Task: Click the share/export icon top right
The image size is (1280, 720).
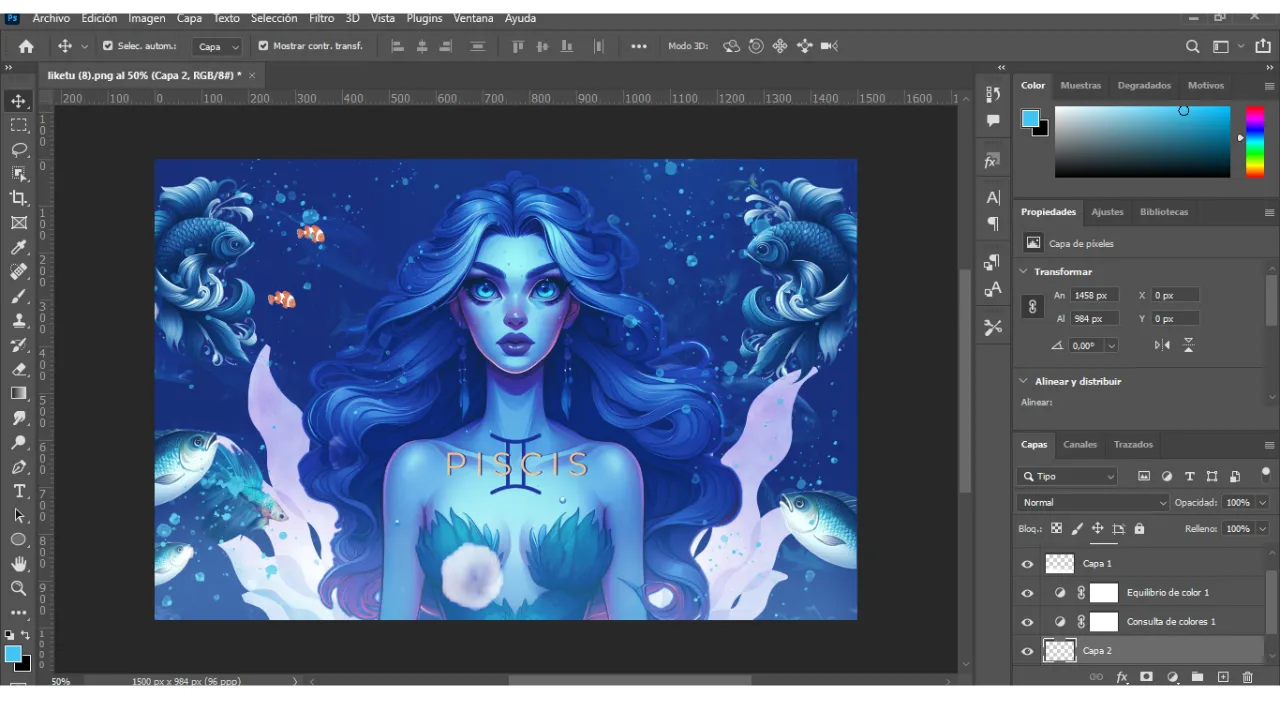Action: 1262,46
